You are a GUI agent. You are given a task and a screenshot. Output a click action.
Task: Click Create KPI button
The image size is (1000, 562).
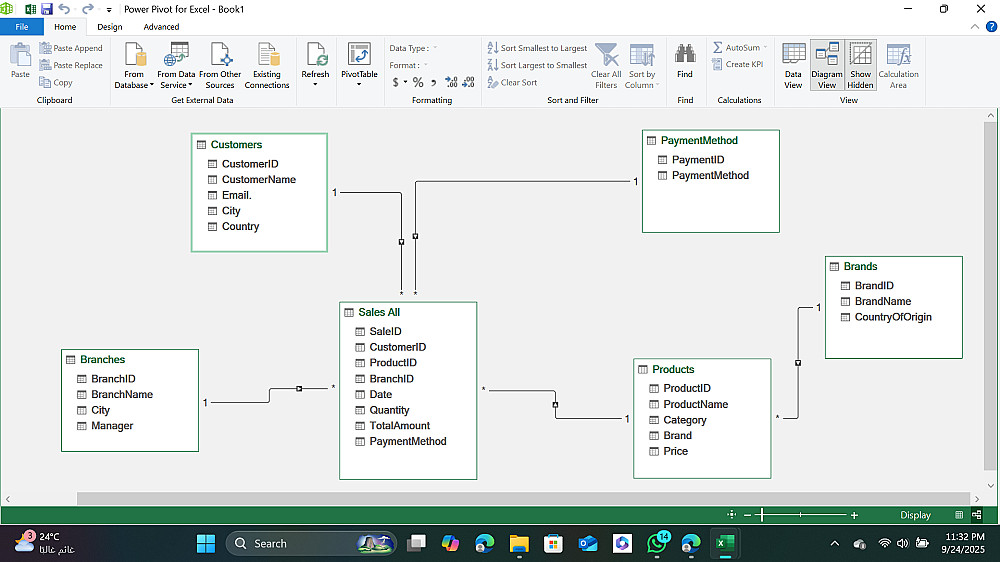[x=737, y=64]
